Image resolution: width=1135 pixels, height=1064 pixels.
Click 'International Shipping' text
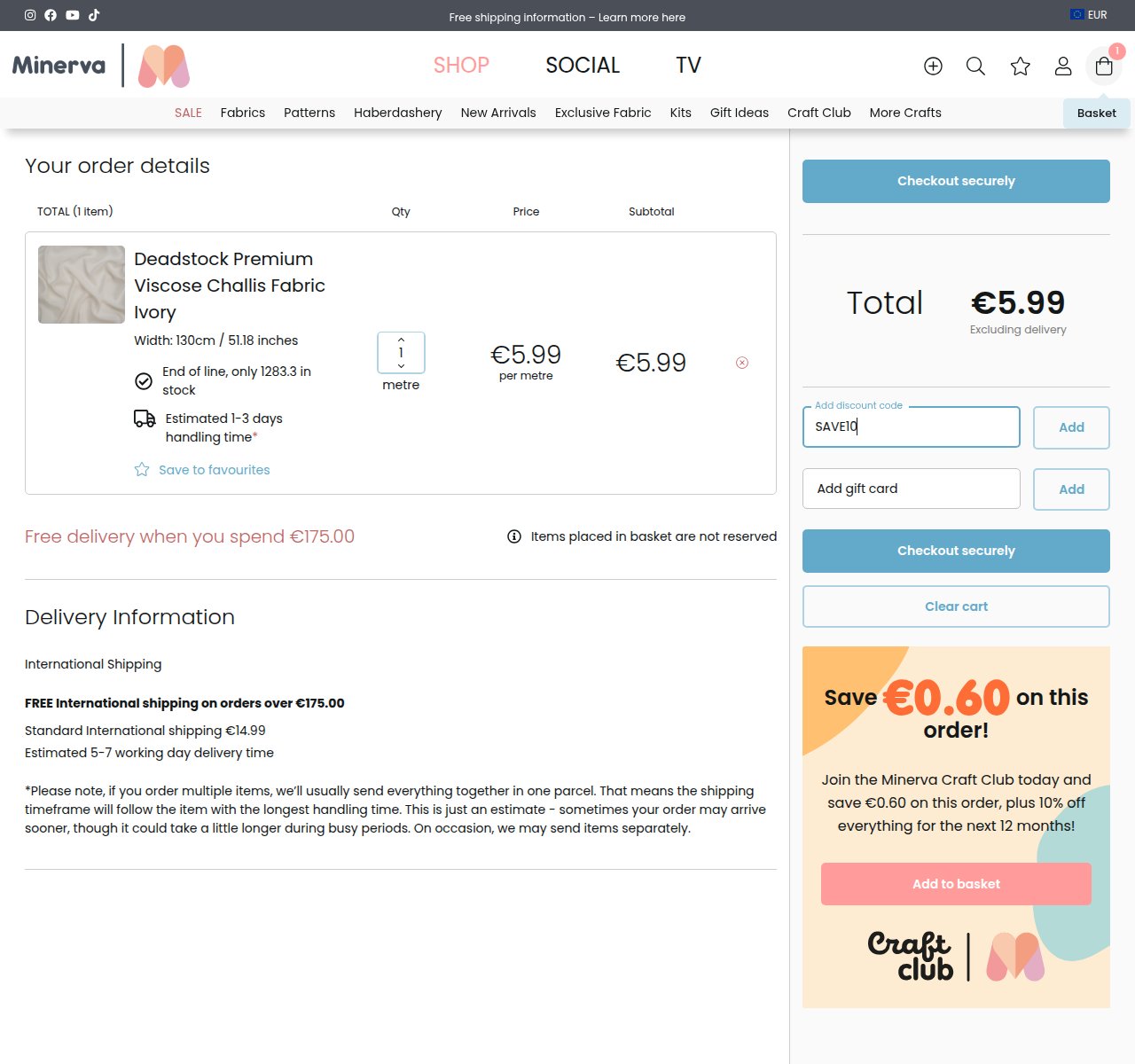click(93, 664)
